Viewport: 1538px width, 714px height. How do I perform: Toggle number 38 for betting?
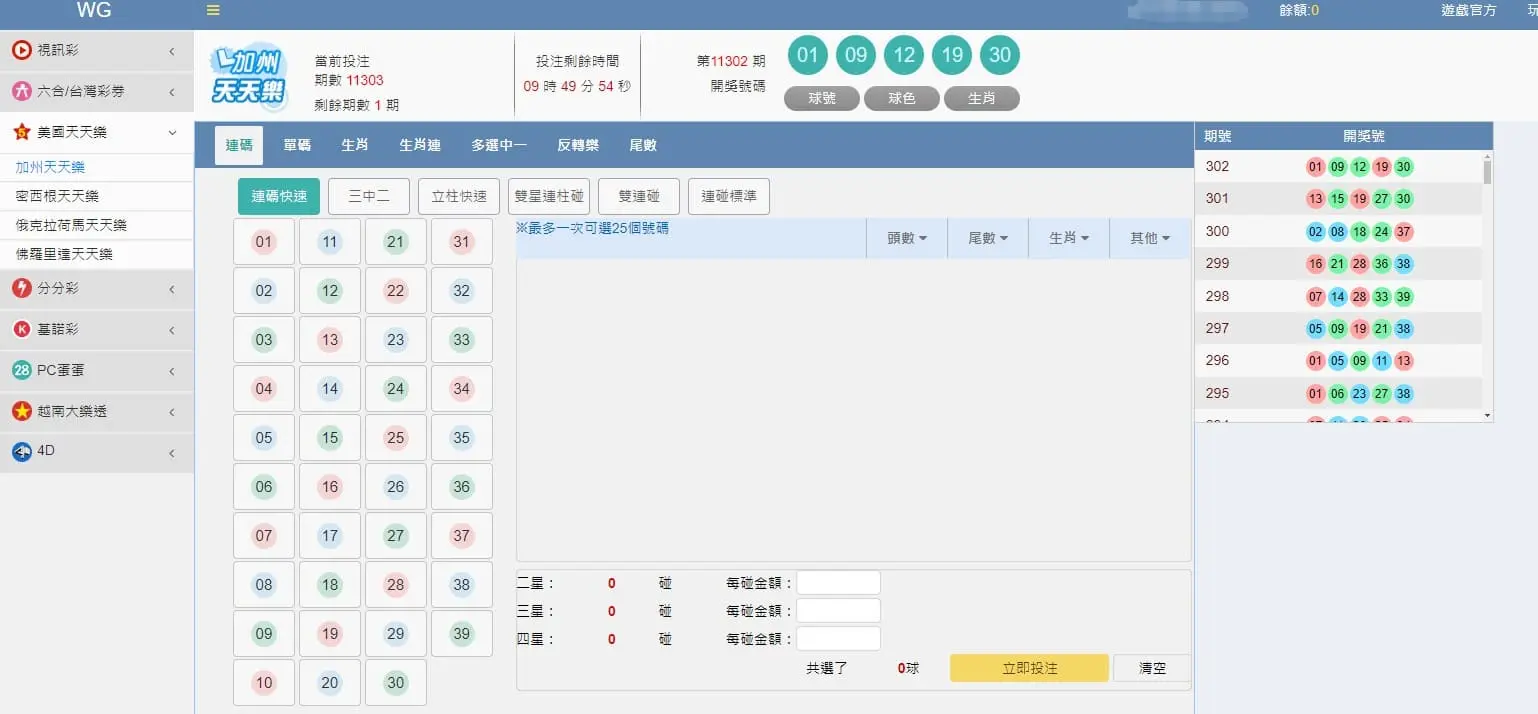461,584
